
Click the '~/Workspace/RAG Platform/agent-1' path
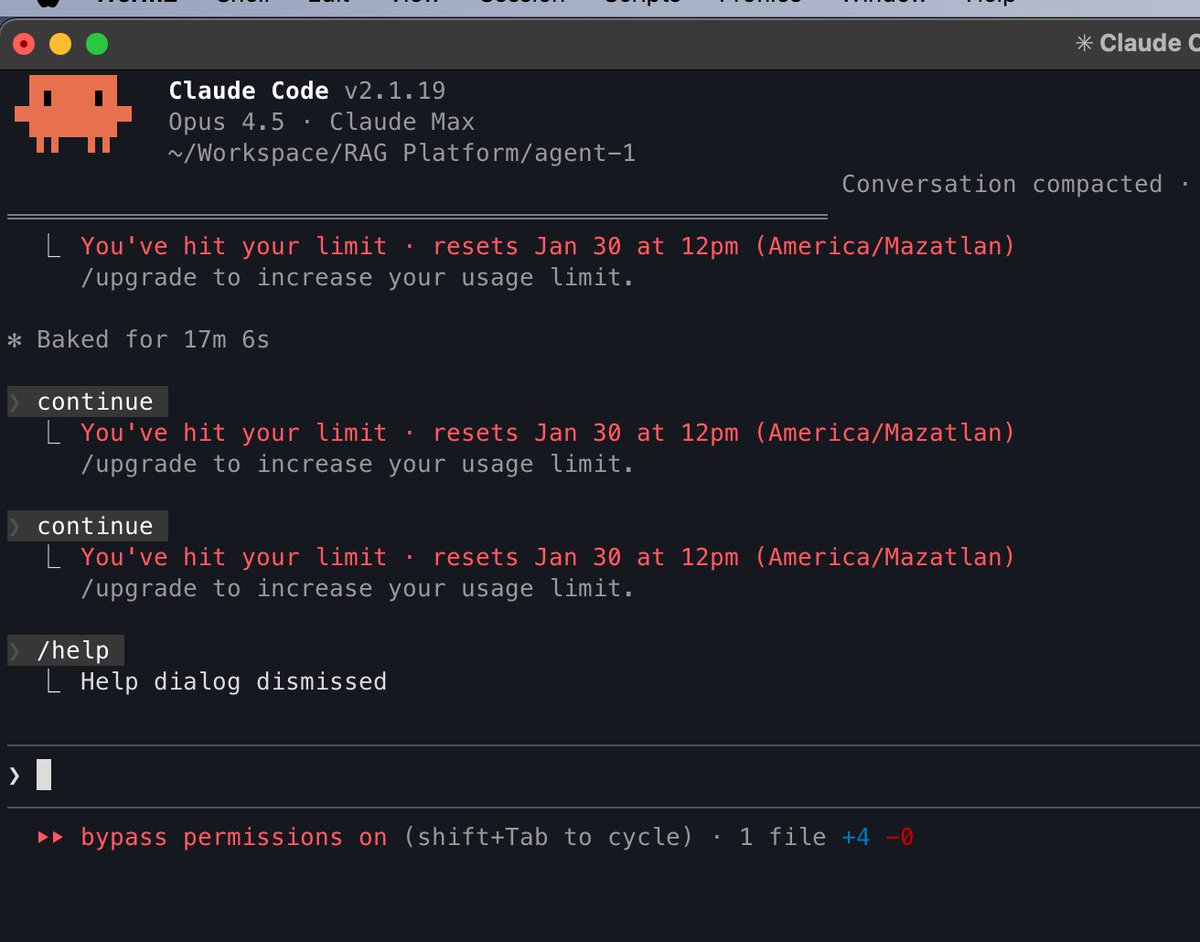(x=402, y=153)
